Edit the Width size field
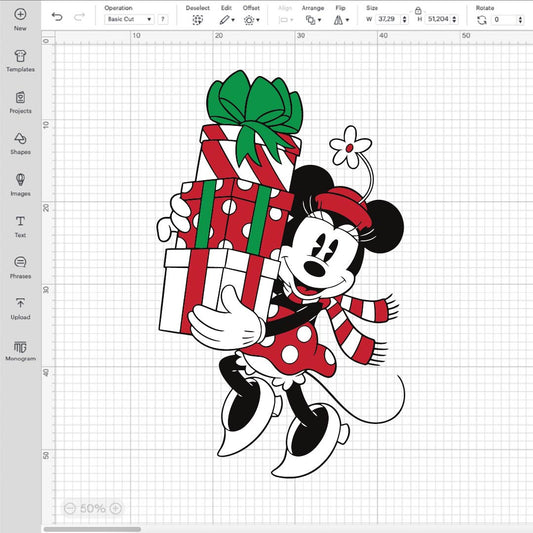 (x=388, y=19)
